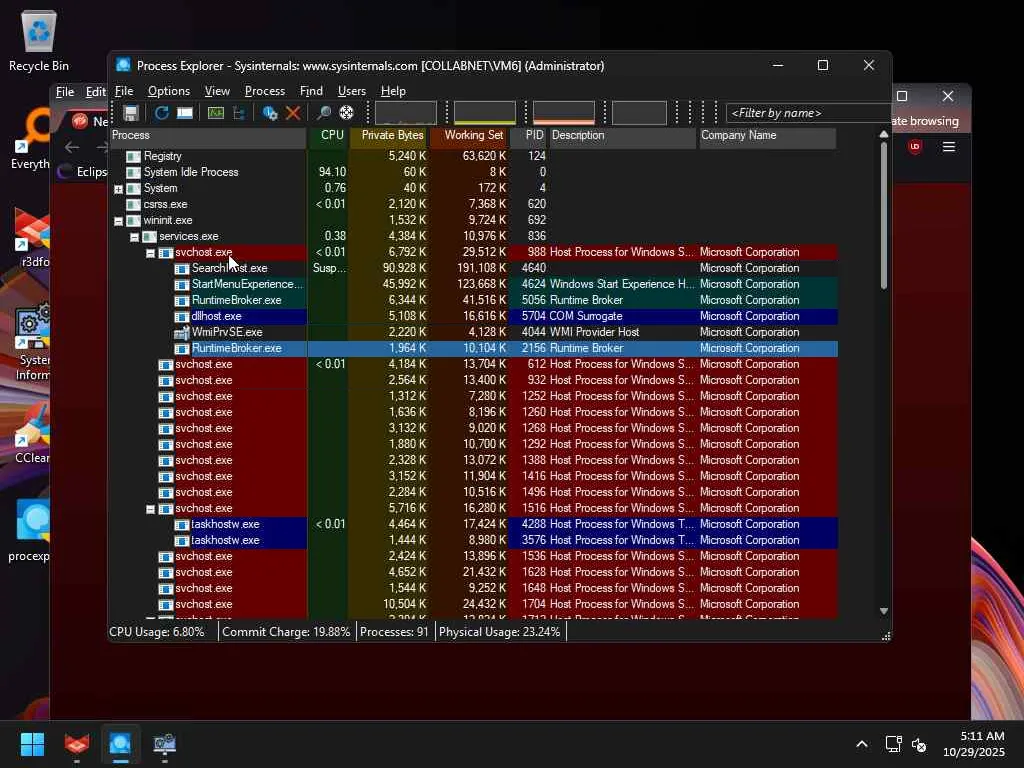Screen dimensions: 1024x768
Task: Click the Show Process Tree toolbar icon
Action: click(x=239, y=113)
